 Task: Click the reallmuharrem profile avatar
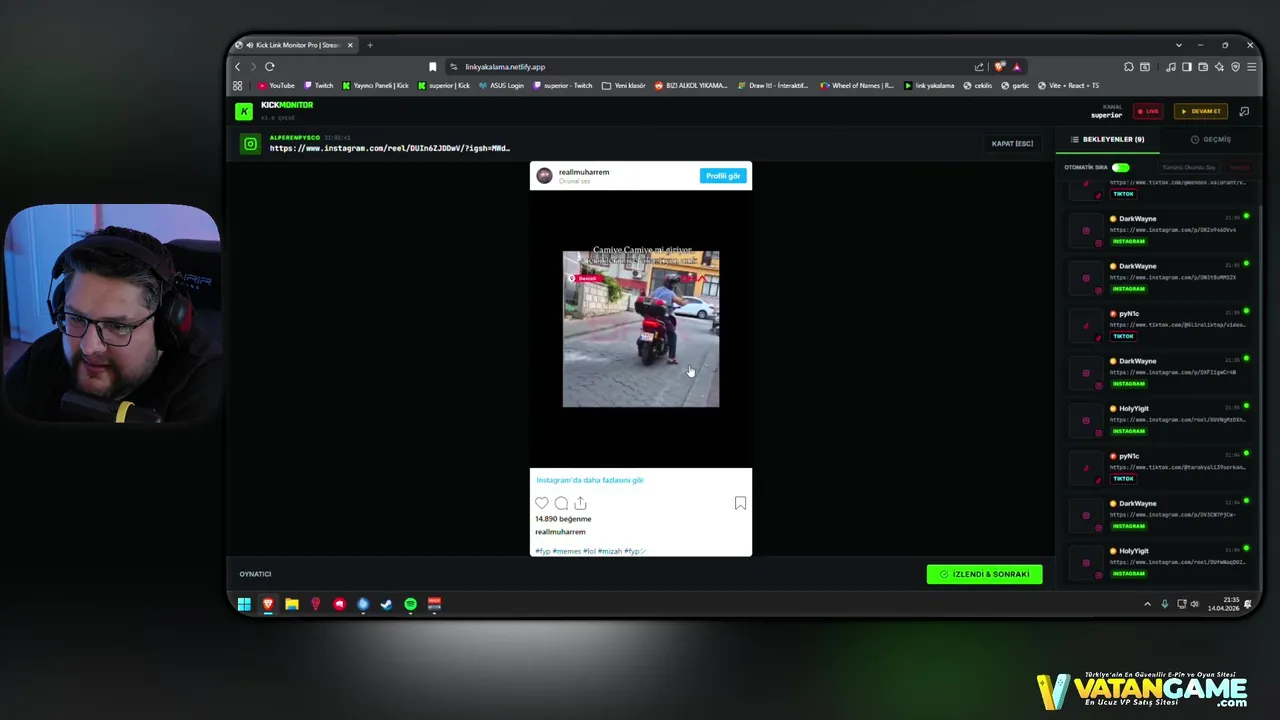[544, 175]
